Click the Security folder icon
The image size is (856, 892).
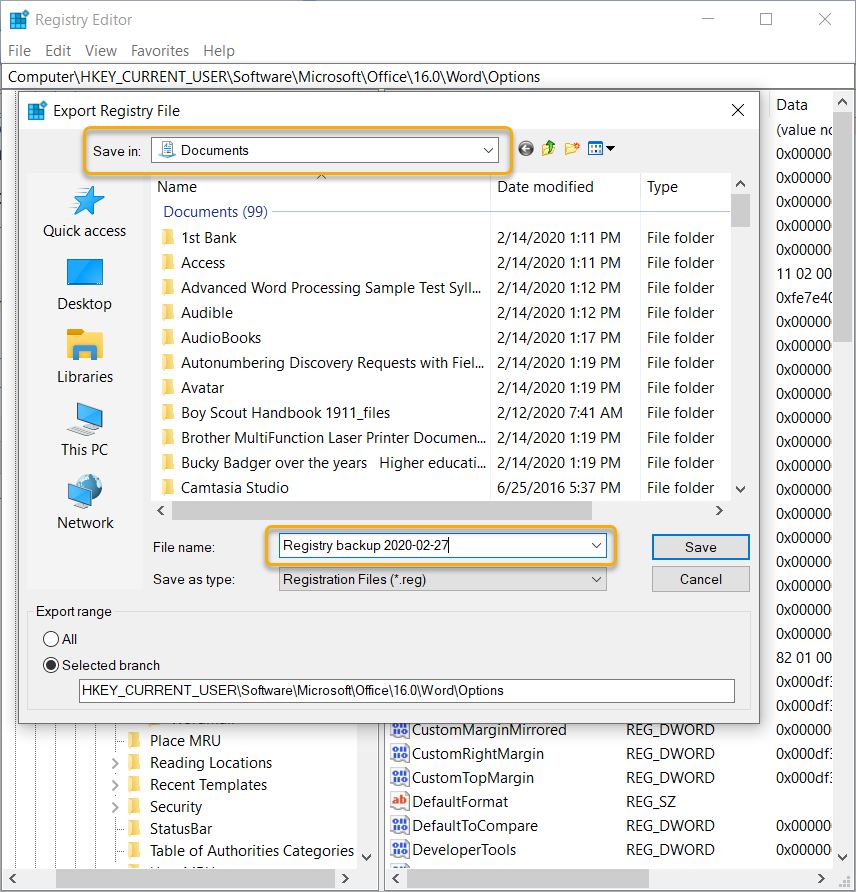tap(135, 807)
